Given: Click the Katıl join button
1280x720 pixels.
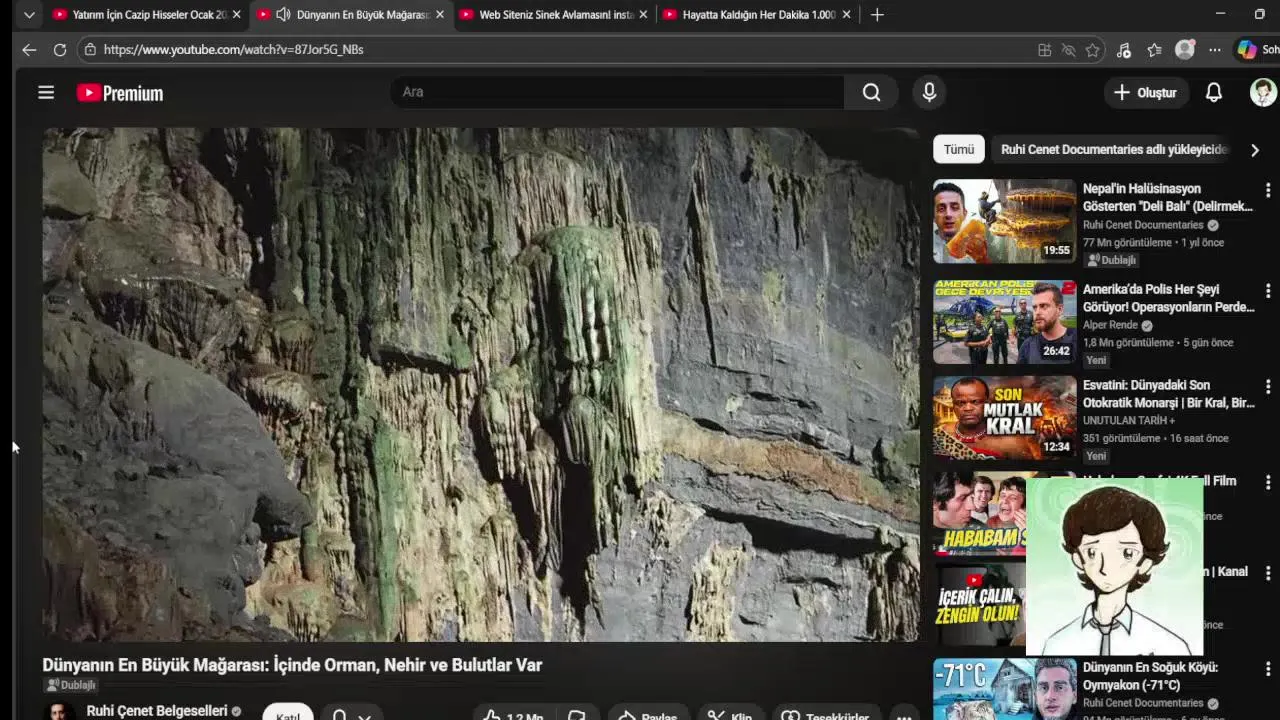Looking at the screenshot, I should pos(288,714).
